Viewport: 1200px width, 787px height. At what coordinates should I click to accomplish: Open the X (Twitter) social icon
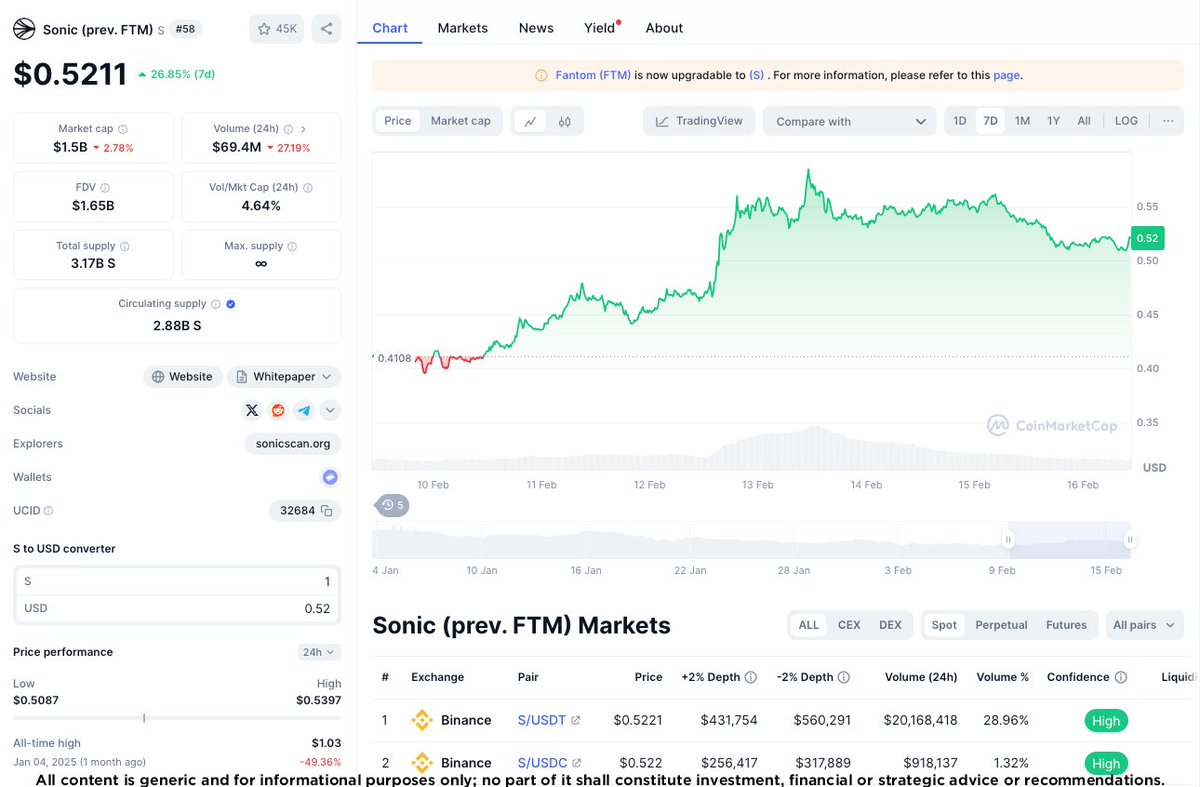click(x=252, y=410)
